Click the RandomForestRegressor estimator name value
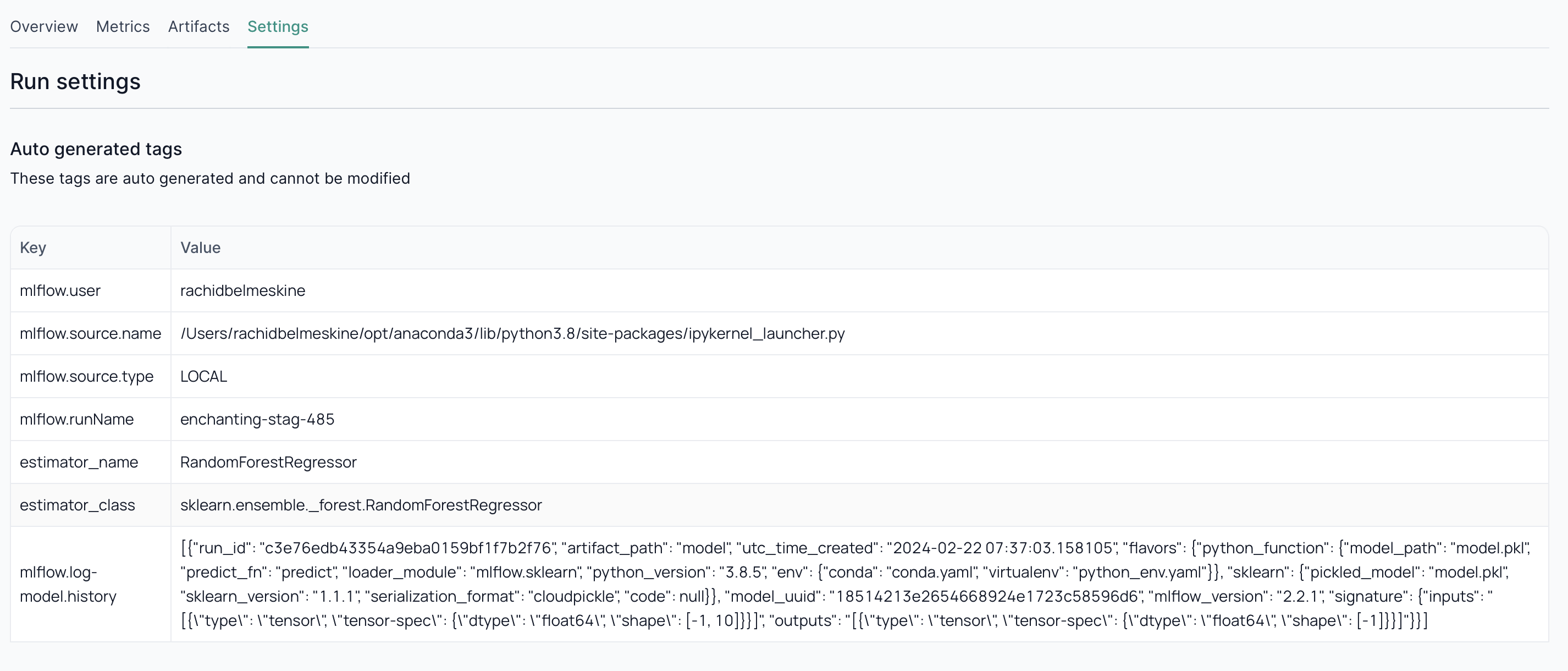This screenshot has width=1568, height=671. tap(268, 462)
